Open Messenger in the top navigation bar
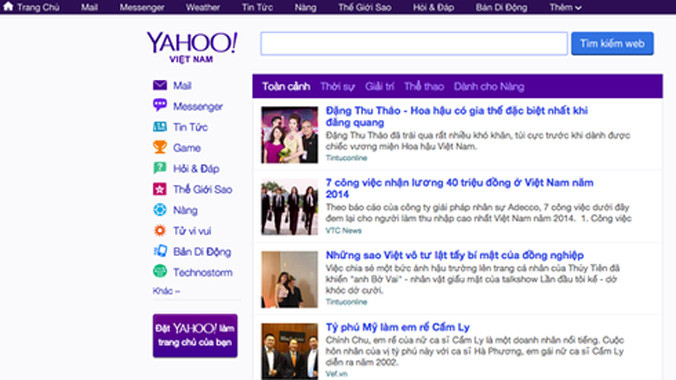Image resolution: width=676 pixels, height=380 pixels. point(142,7)
